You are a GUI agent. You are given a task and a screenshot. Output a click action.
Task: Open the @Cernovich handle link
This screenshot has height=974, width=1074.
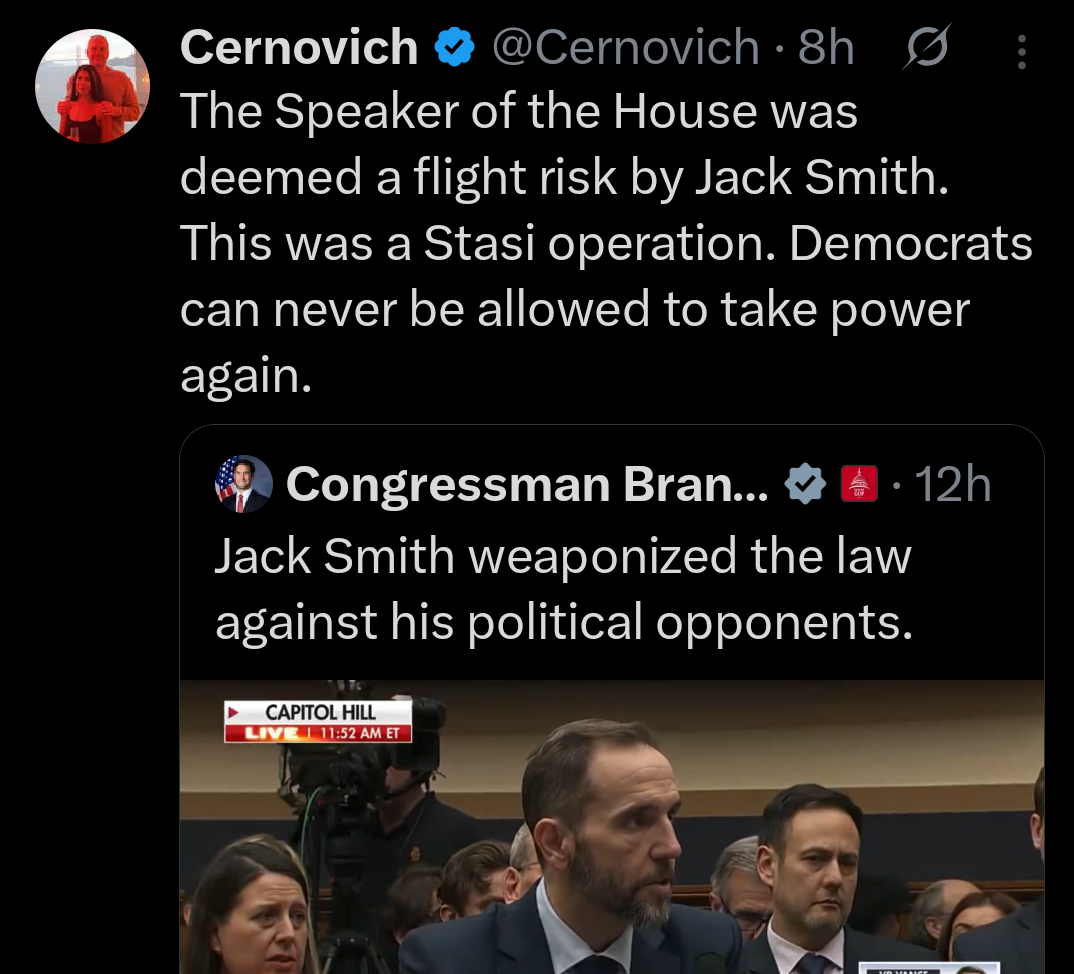tap(625, 47)
